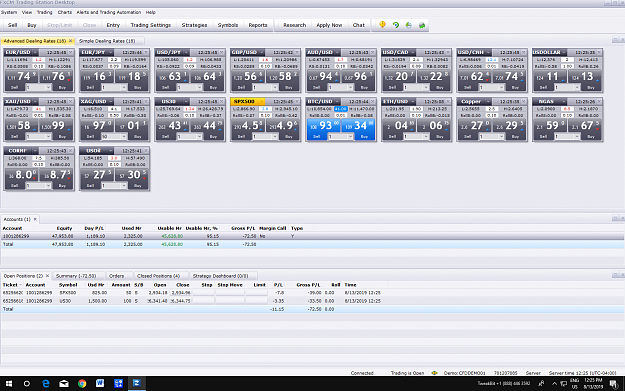Viewport: 625px width, 391px height.
Task: Click the Research toolbar button
Action: click(x=295, y=25)
